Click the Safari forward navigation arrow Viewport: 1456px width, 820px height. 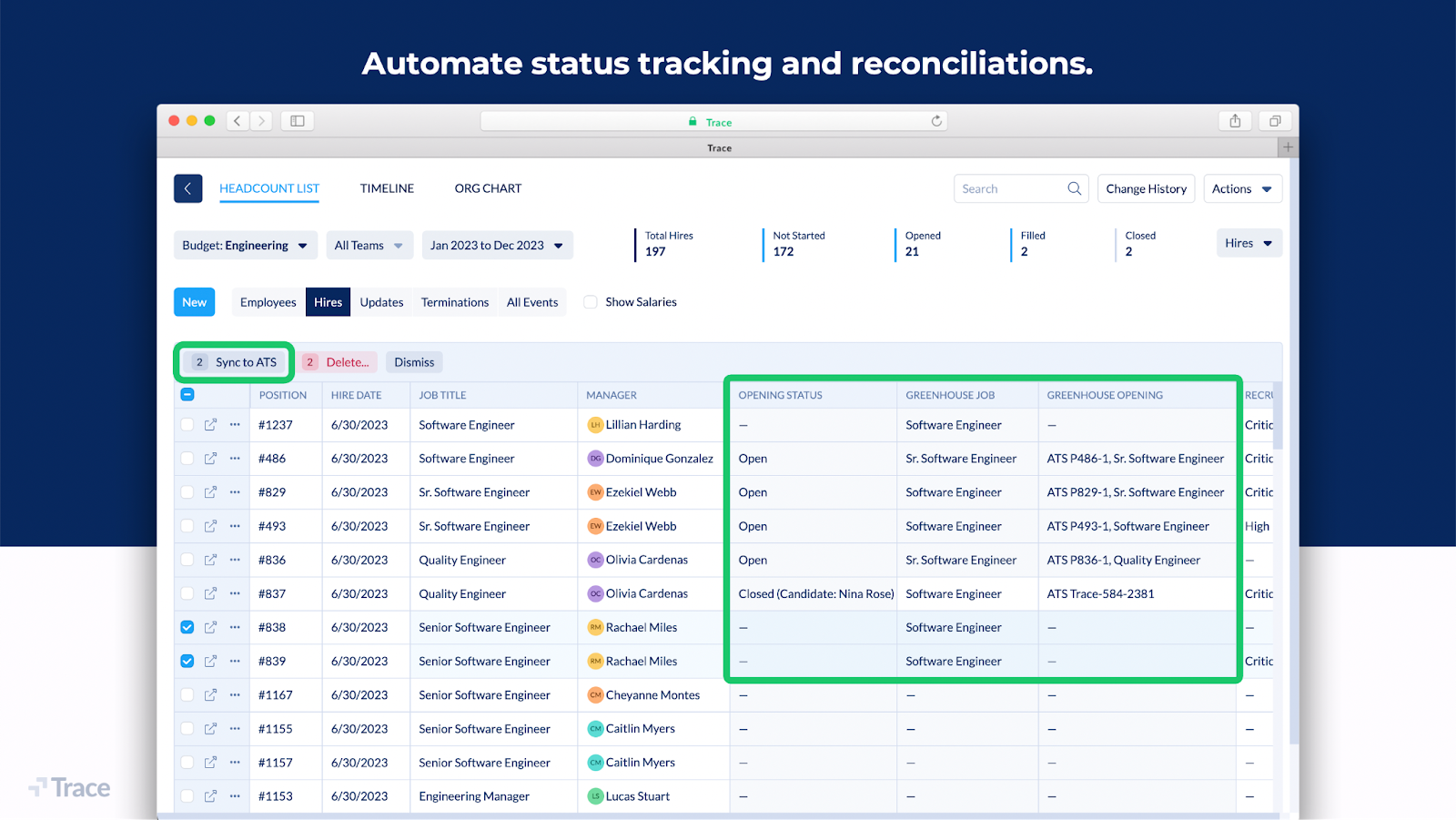tap(261, 120)
